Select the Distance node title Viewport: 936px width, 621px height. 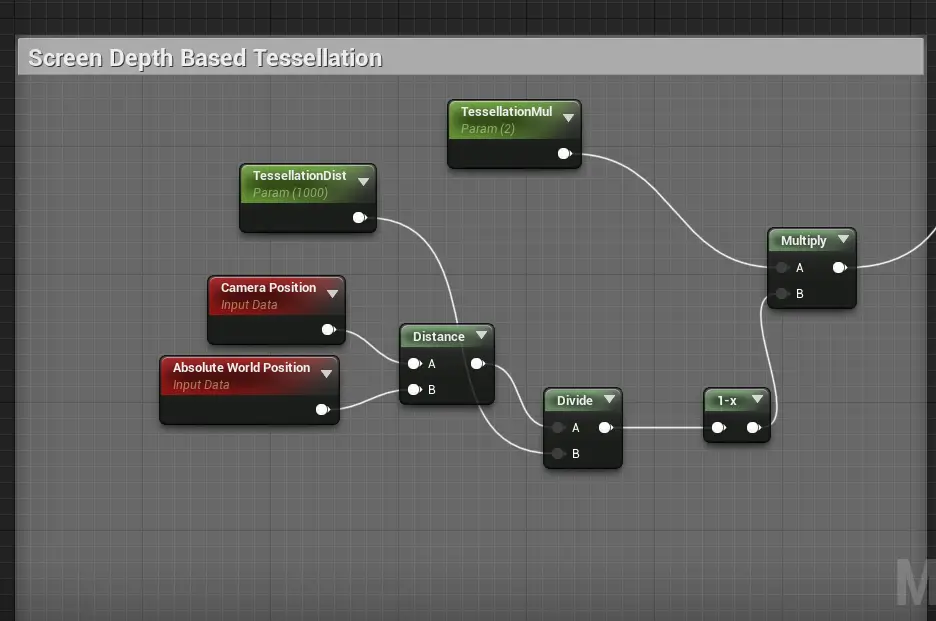coord(439,337)
